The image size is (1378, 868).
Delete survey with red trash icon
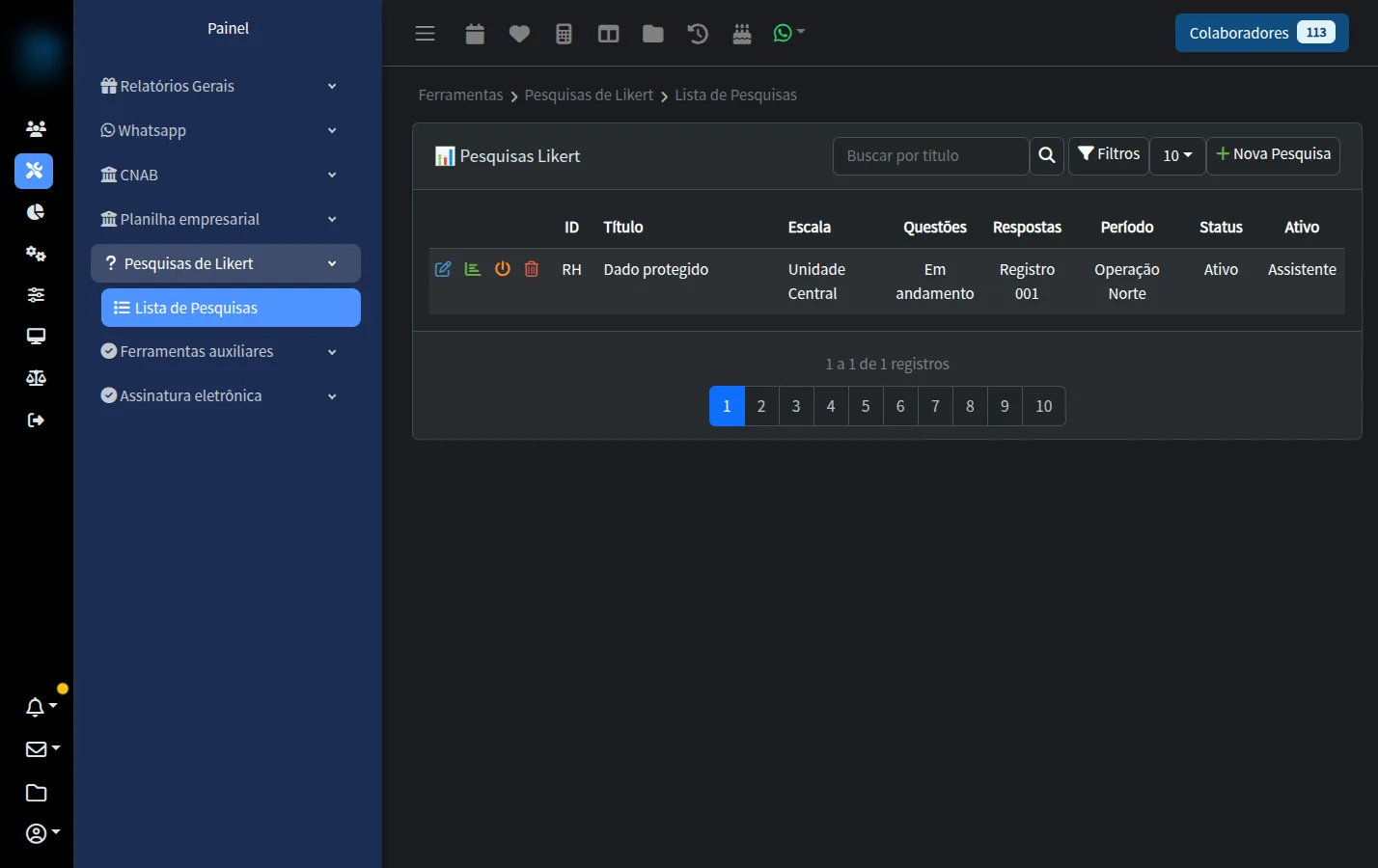[532, 269]
